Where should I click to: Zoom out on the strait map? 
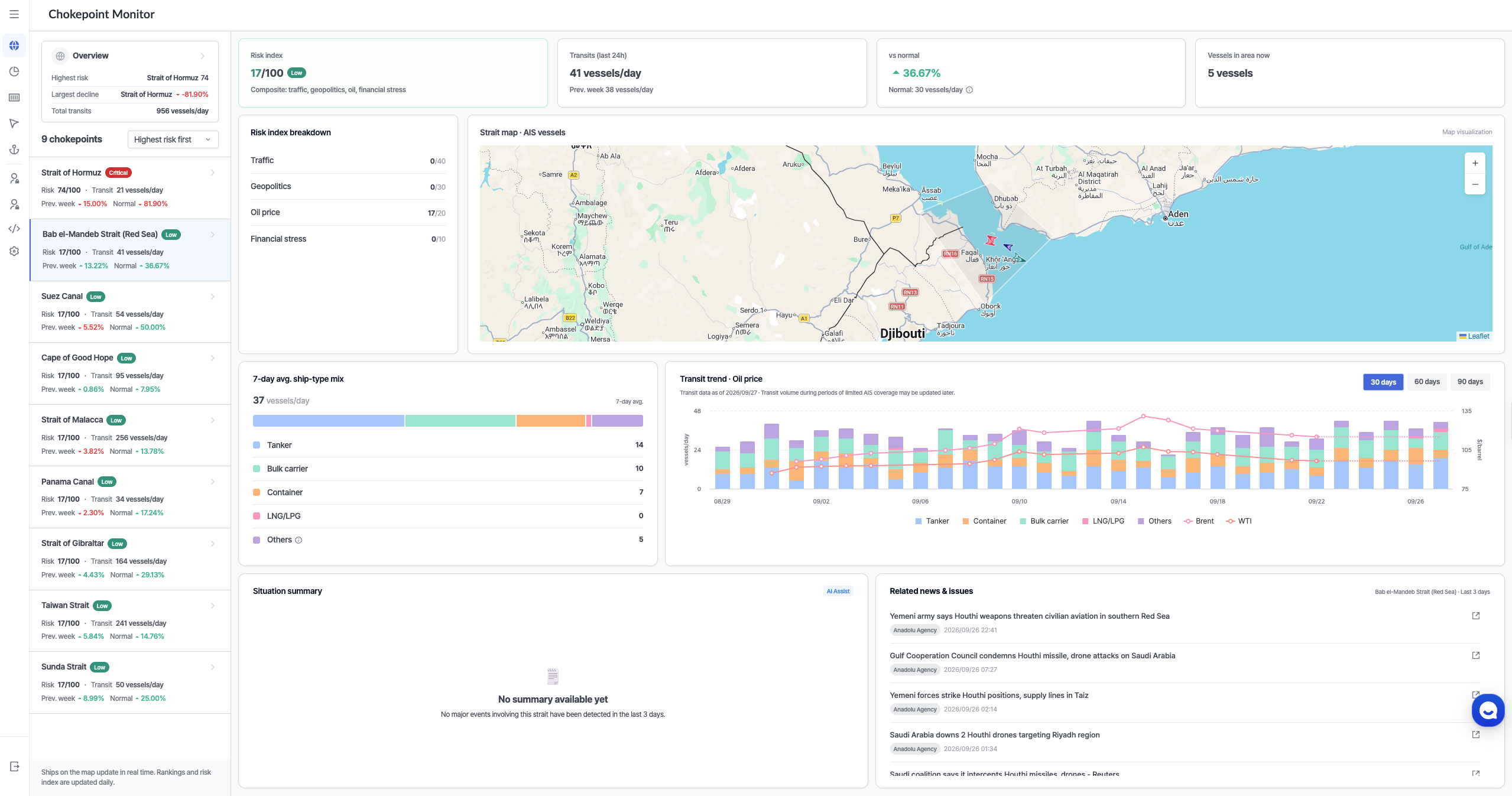[x=1475, y=184]
